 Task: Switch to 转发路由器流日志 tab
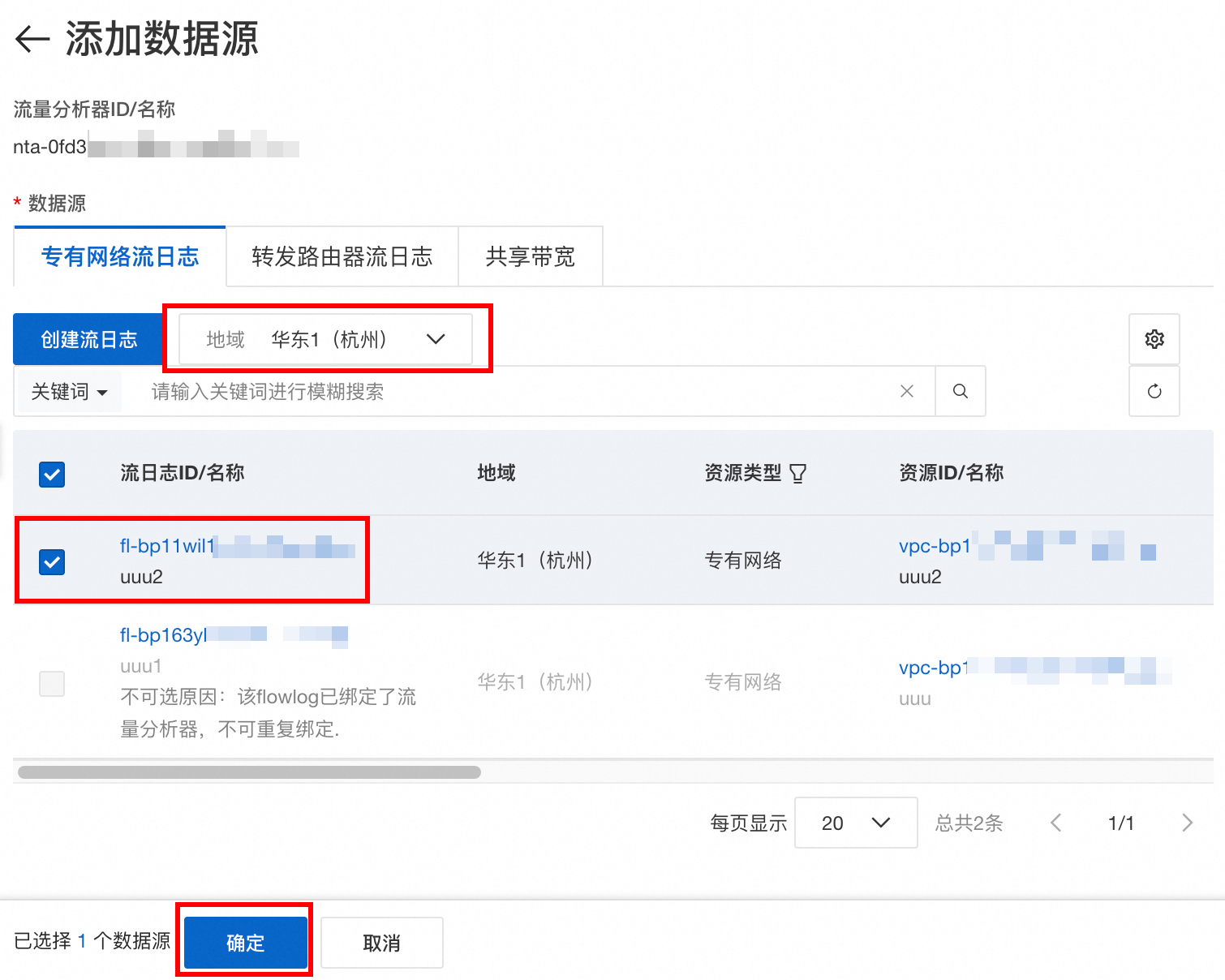coord(342,256)
